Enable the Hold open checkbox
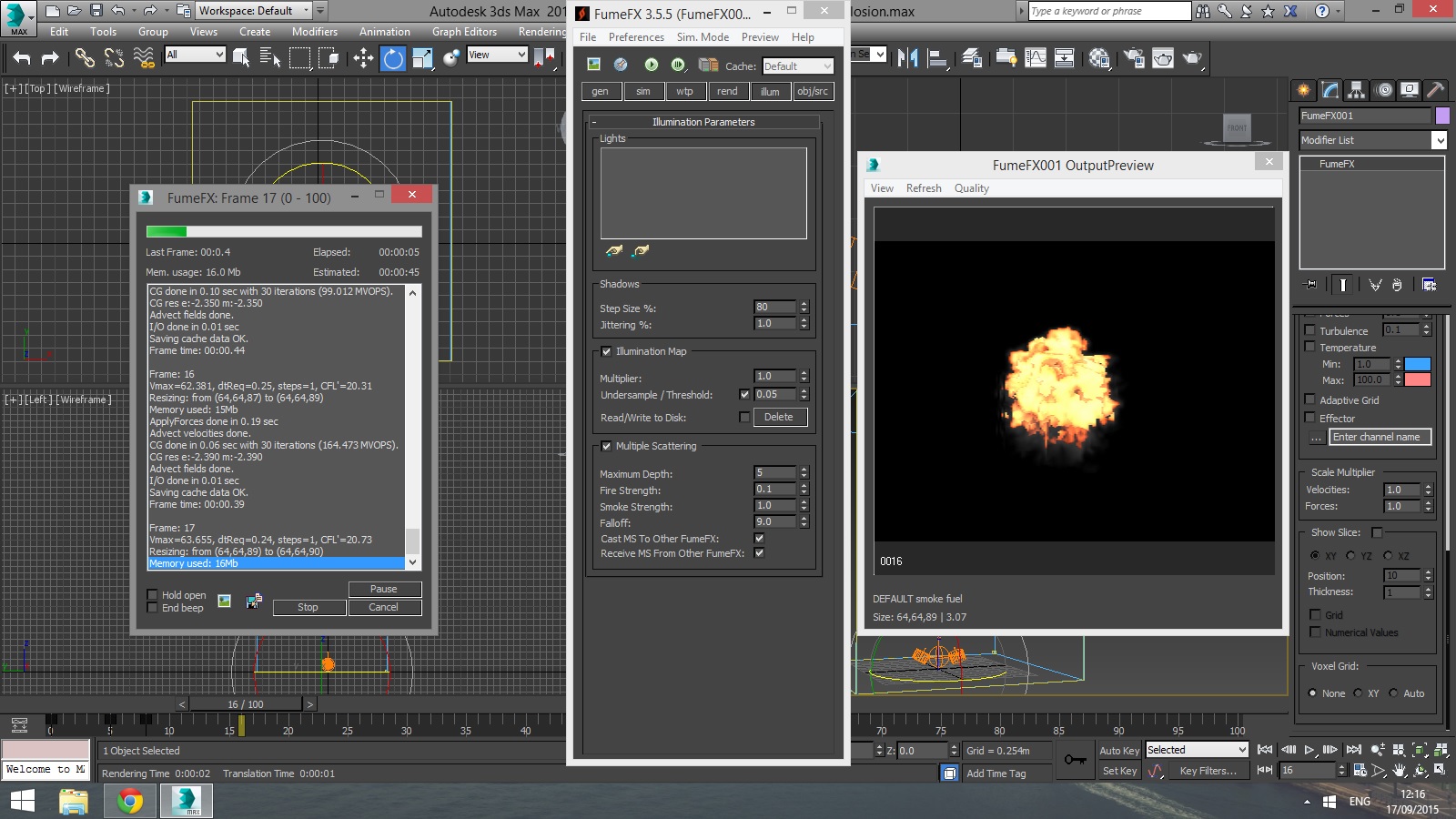1456x819 pixels. click(153, 595)
